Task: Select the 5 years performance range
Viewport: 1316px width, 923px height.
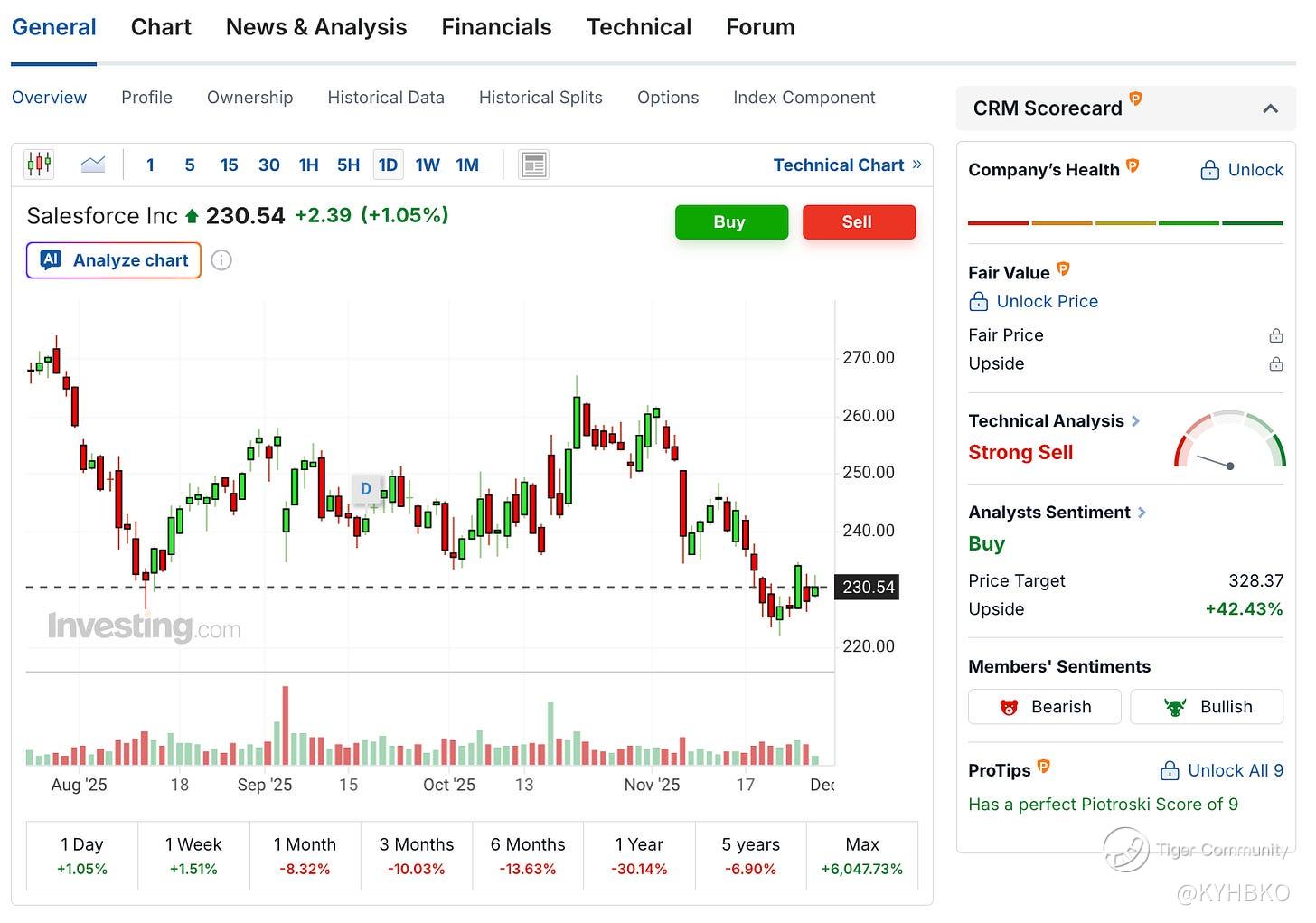Action: tap(751, 856)
